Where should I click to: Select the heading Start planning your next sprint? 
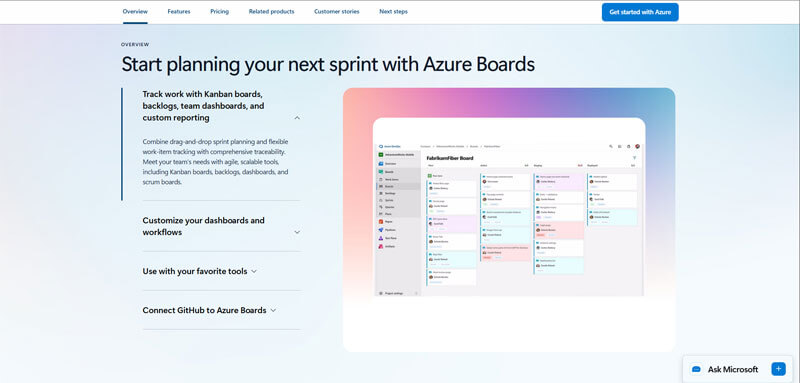click(328, 65)
